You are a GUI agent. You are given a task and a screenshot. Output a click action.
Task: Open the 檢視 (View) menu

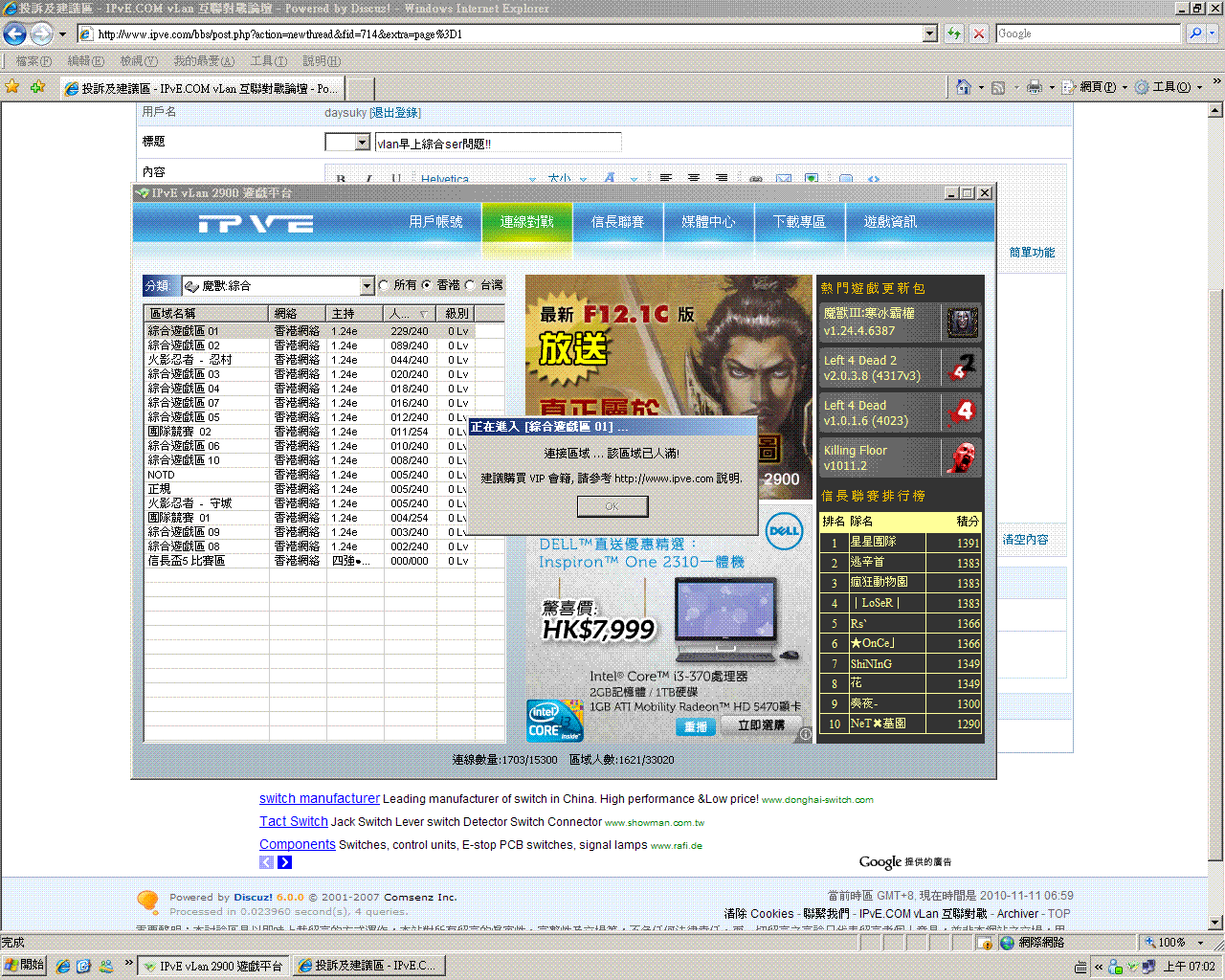(x=139, y=61)
